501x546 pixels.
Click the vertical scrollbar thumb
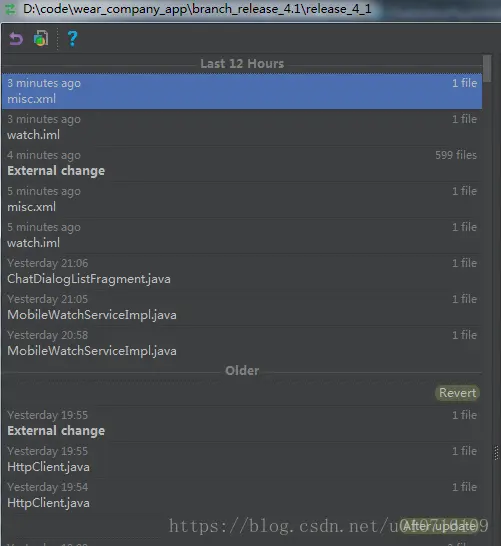487,69
